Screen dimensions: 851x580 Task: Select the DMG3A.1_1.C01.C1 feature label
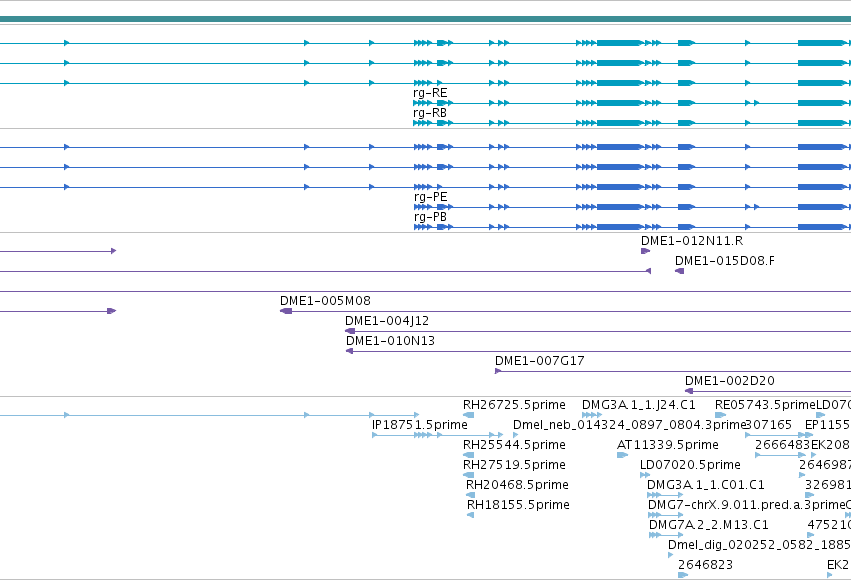(x=706, y=485)
